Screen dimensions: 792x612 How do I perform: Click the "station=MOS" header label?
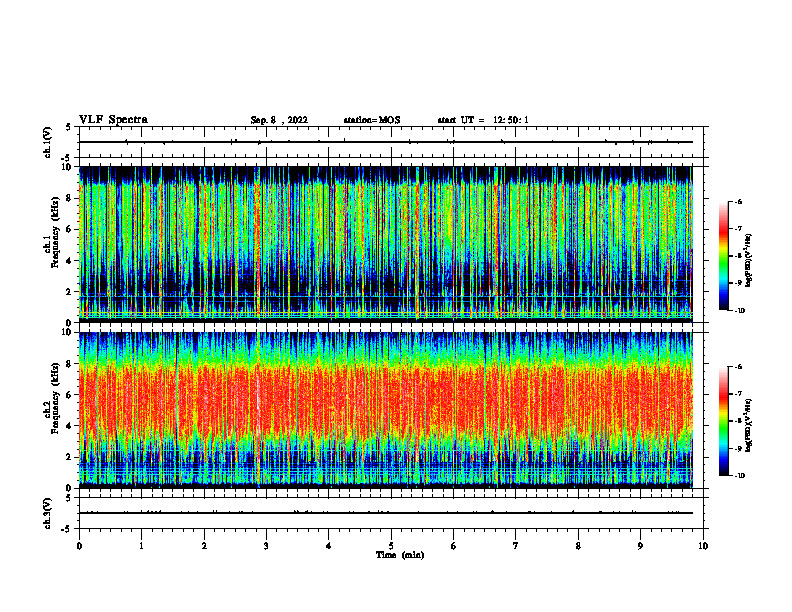[372, 120]
